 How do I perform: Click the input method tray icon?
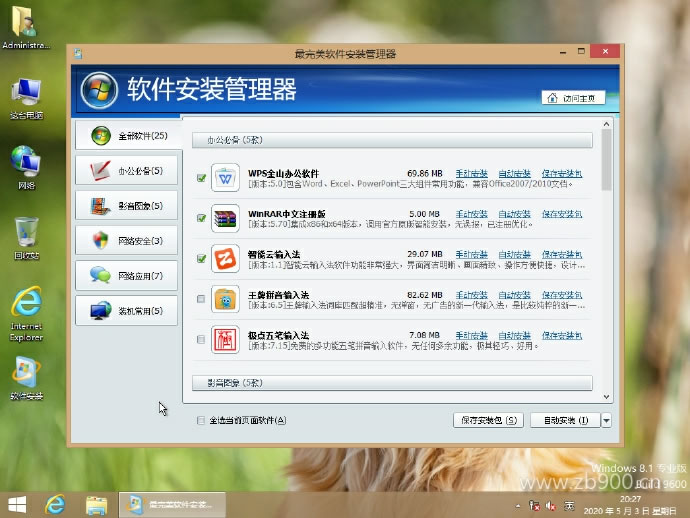(x=569, y=506)
